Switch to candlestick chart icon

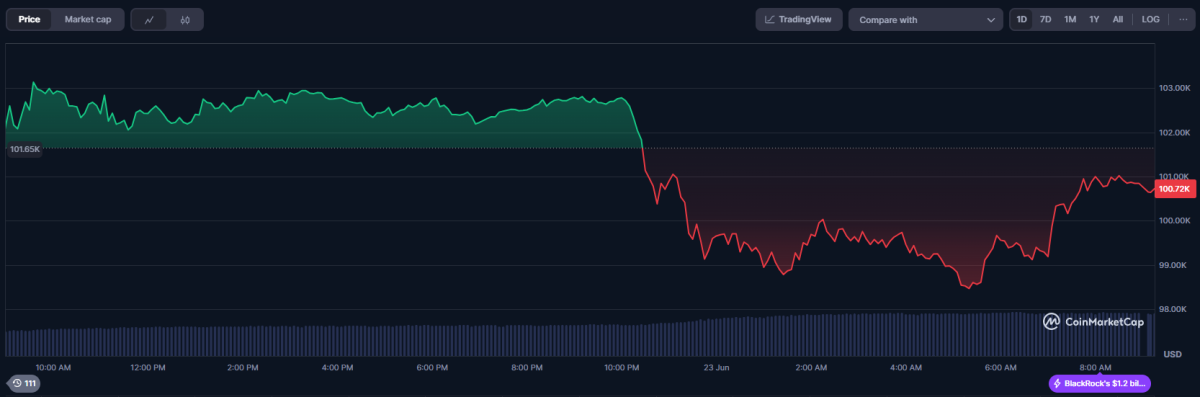[x=186, y=19]
